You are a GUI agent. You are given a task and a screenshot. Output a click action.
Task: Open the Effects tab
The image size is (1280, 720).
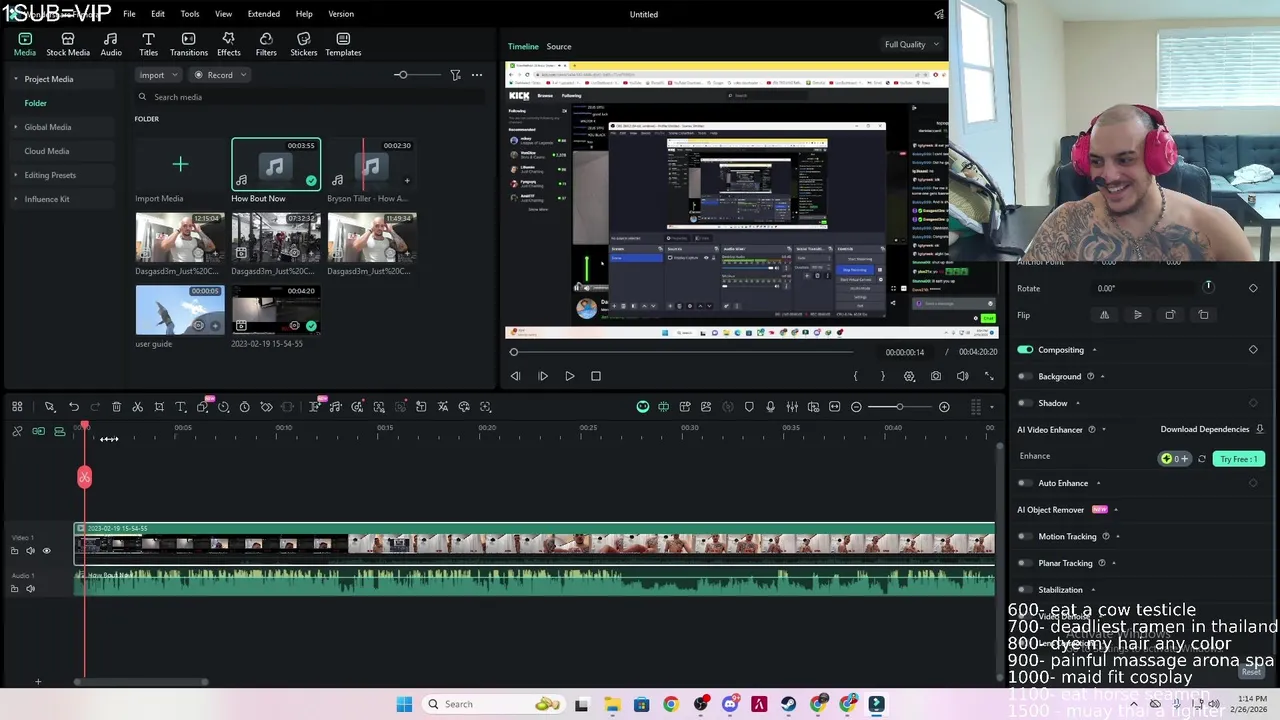(229, 44)
